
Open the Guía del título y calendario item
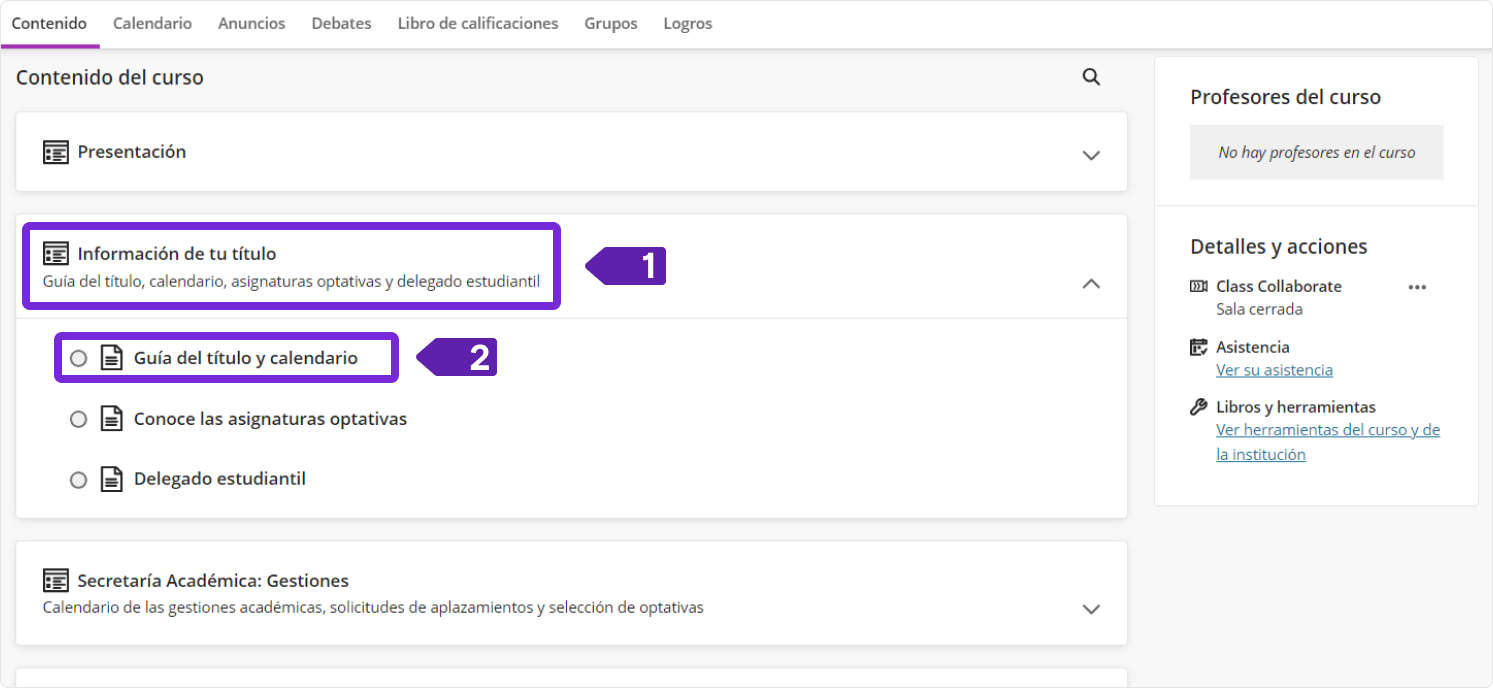(245, 358)
